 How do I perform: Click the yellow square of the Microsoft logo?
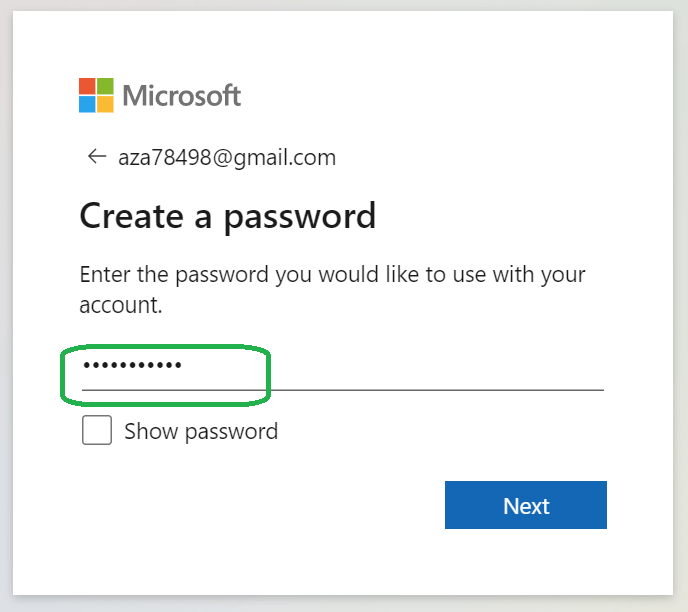(x=105, y=104)
